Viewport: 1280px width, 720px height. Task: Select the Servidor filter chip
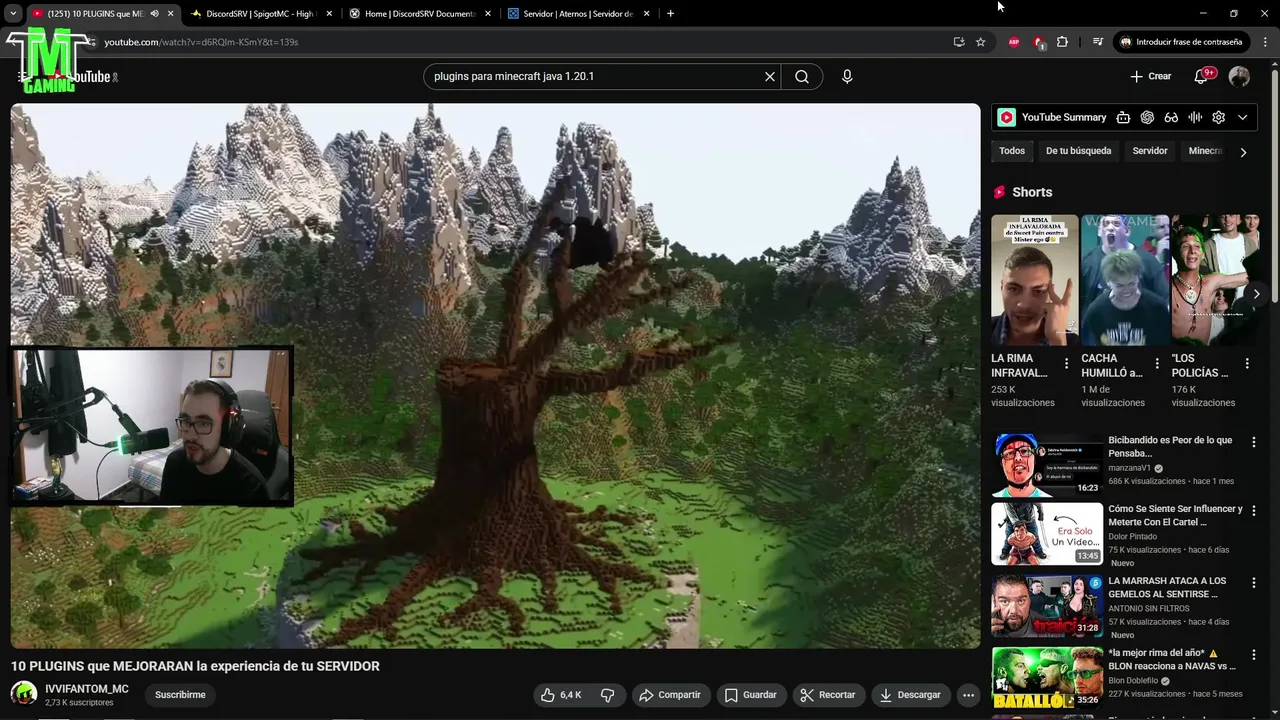pyautogui.click(x=1150, y=151)
